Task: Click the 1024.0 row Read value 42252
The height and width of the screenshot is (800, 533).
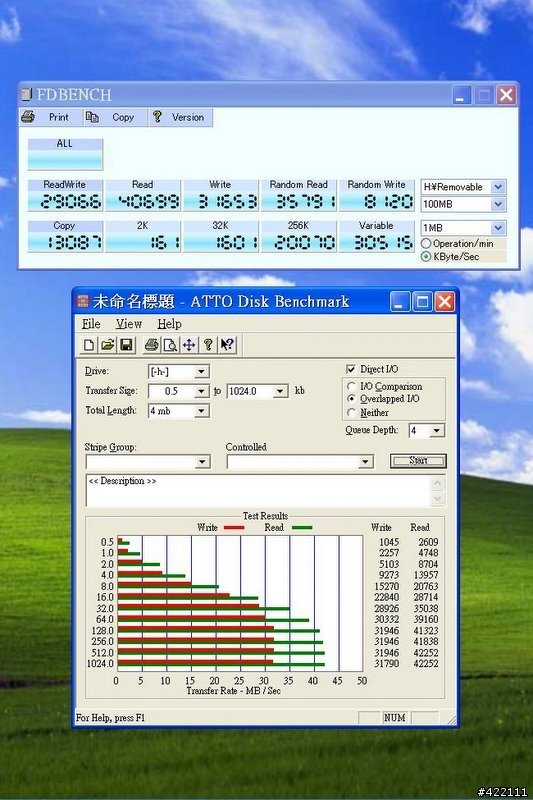Action: [426, 663]
